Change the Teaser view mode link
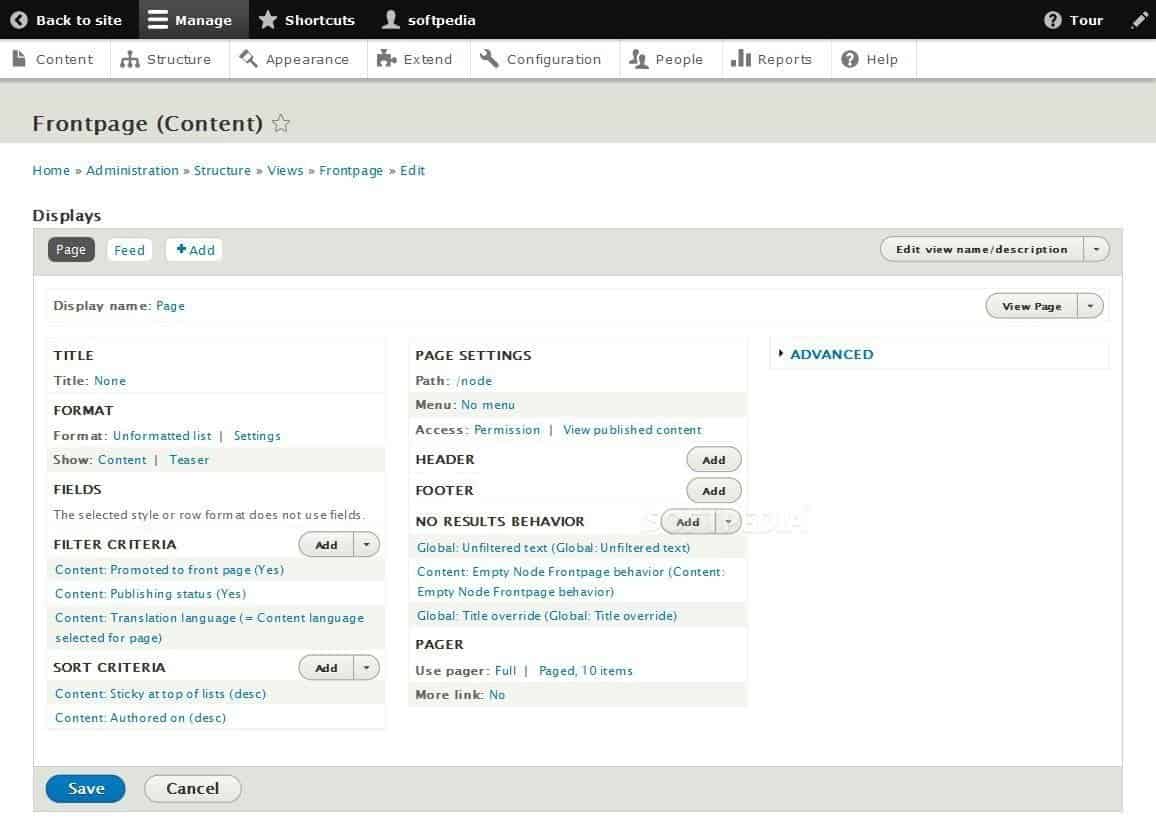 click(189, 460)
